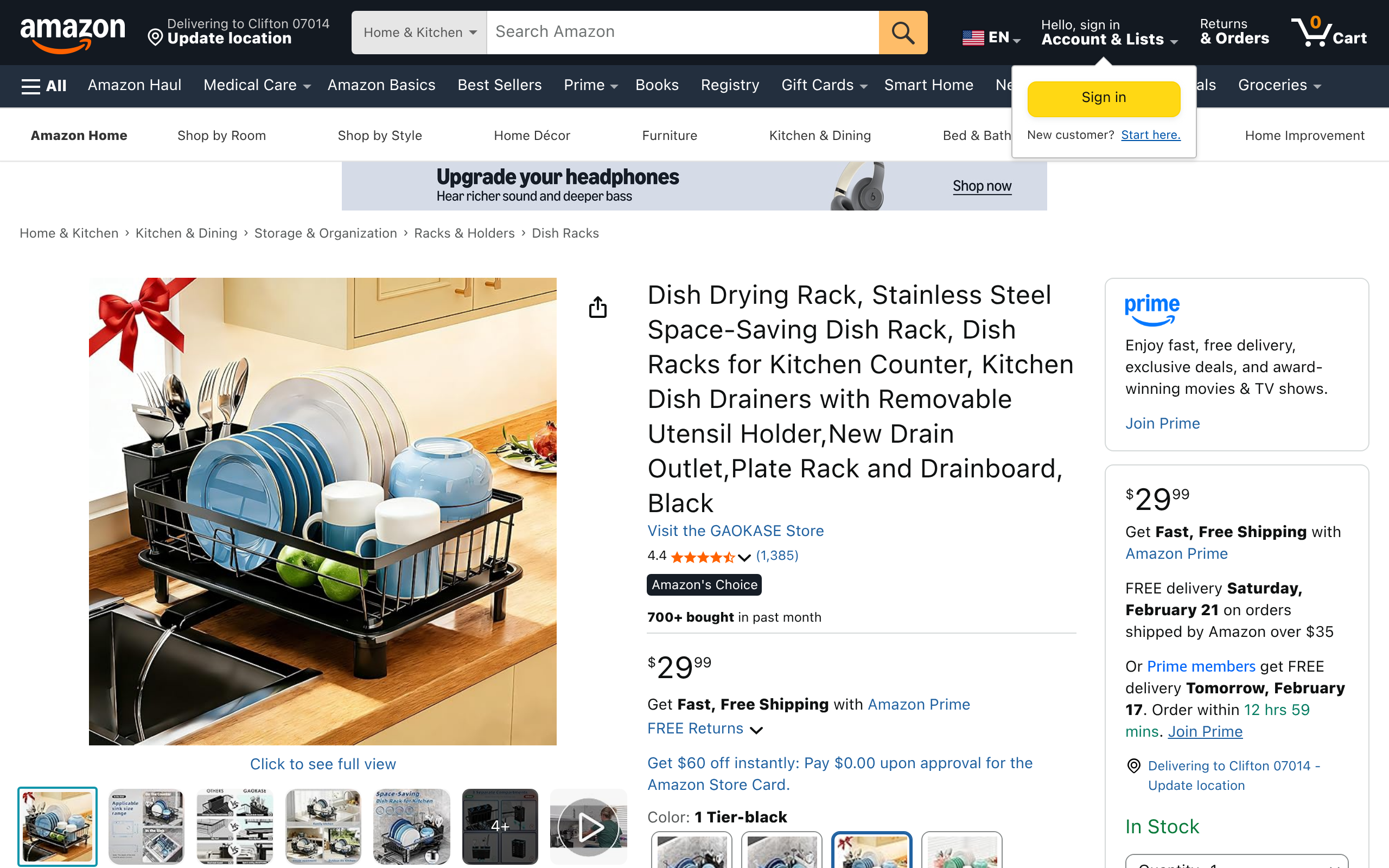Select the second product image thumbnail
The height and width of the screenshot is (868, 1389).
[x=146, y=826]
